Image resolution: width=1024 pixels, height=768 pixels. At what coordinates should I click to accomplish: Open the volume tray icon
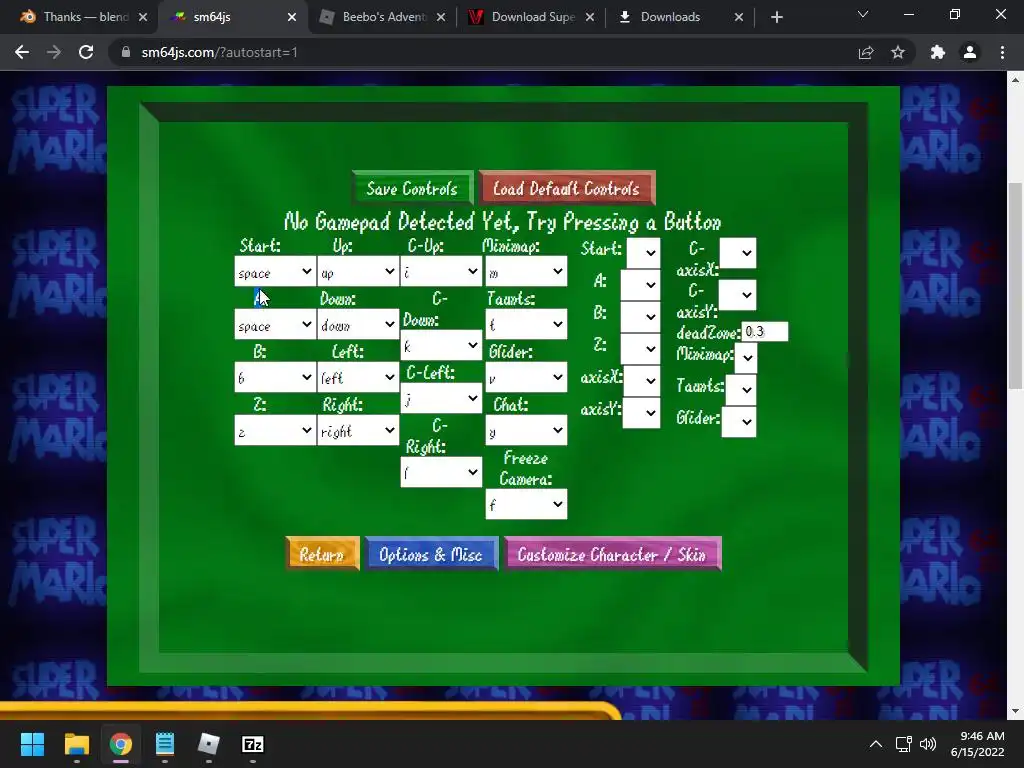click(927, 744)
